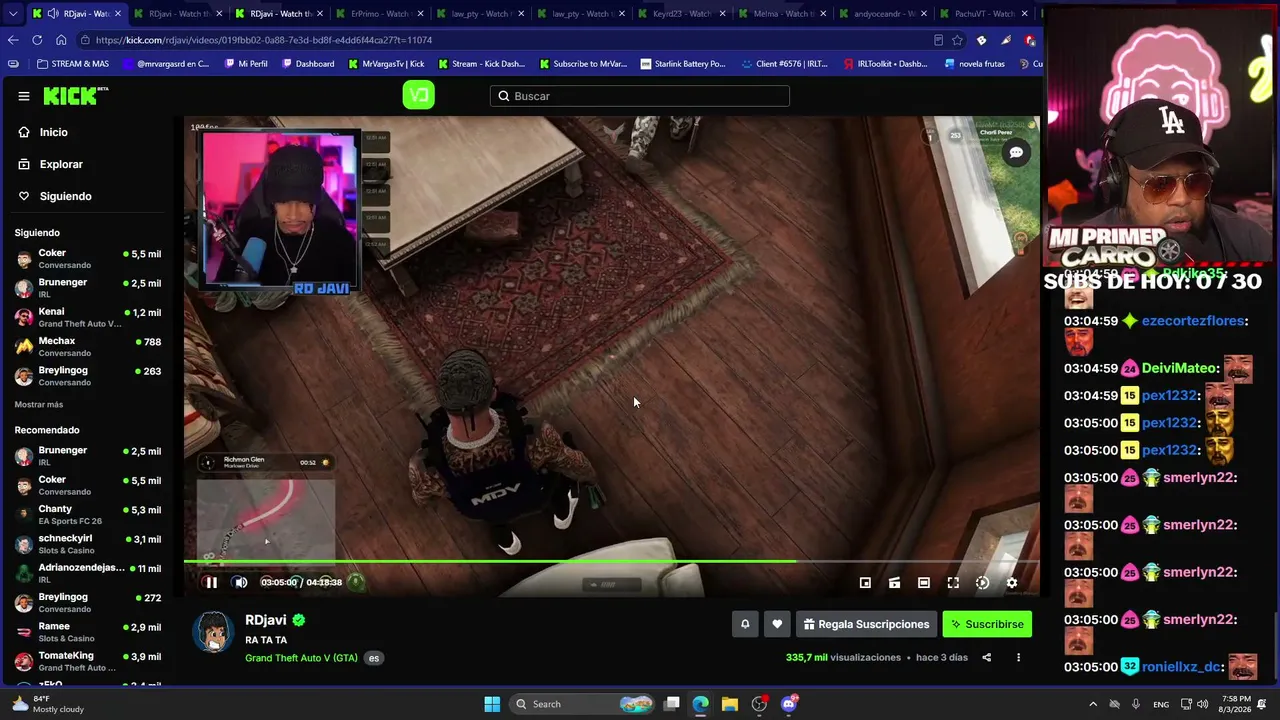Open Mi Perfil bookmark
Viewport: 1280px width, 720px height.
tap(245, 64)
